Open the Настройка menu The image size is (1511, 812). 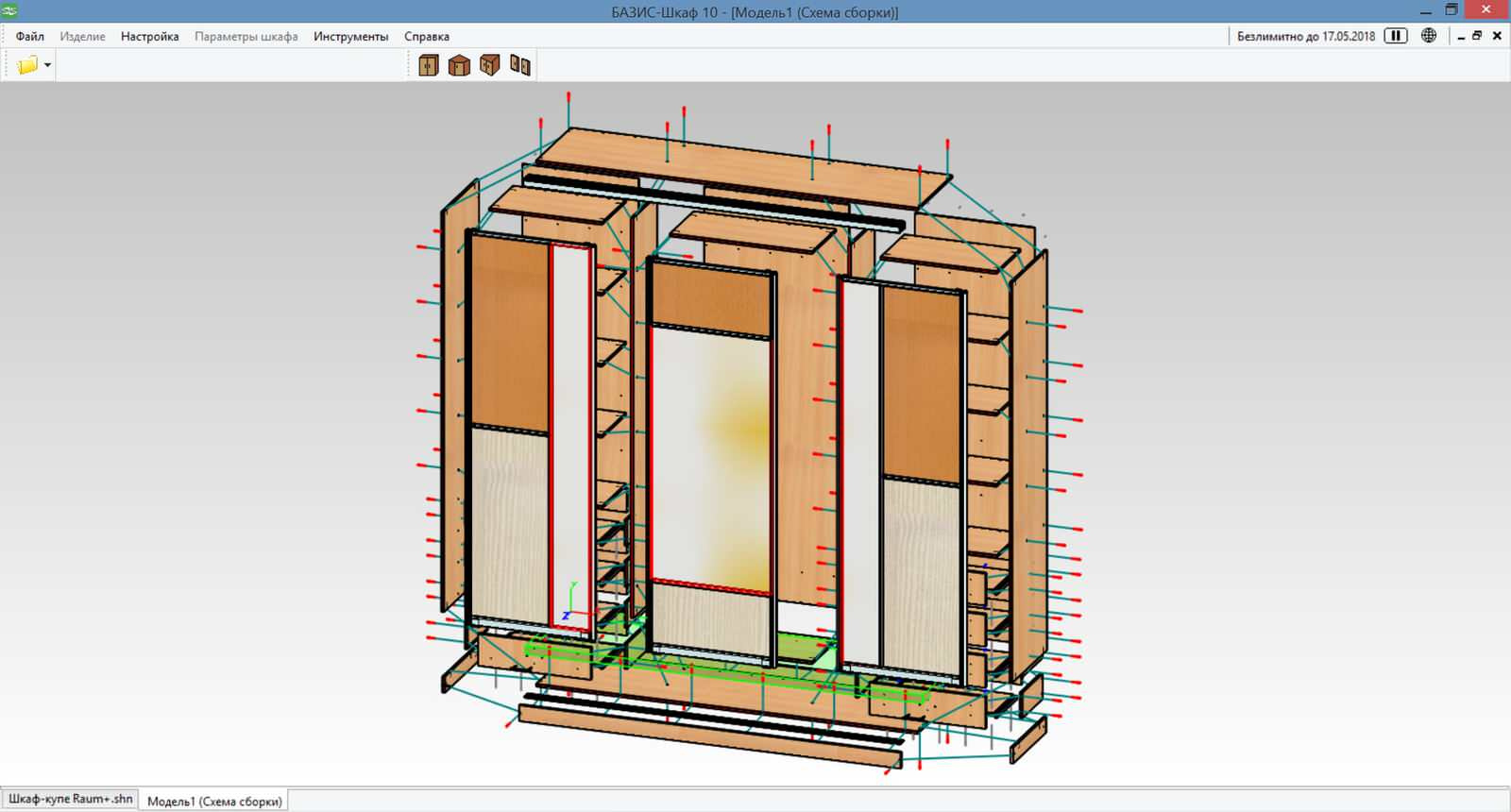(149, 37)
